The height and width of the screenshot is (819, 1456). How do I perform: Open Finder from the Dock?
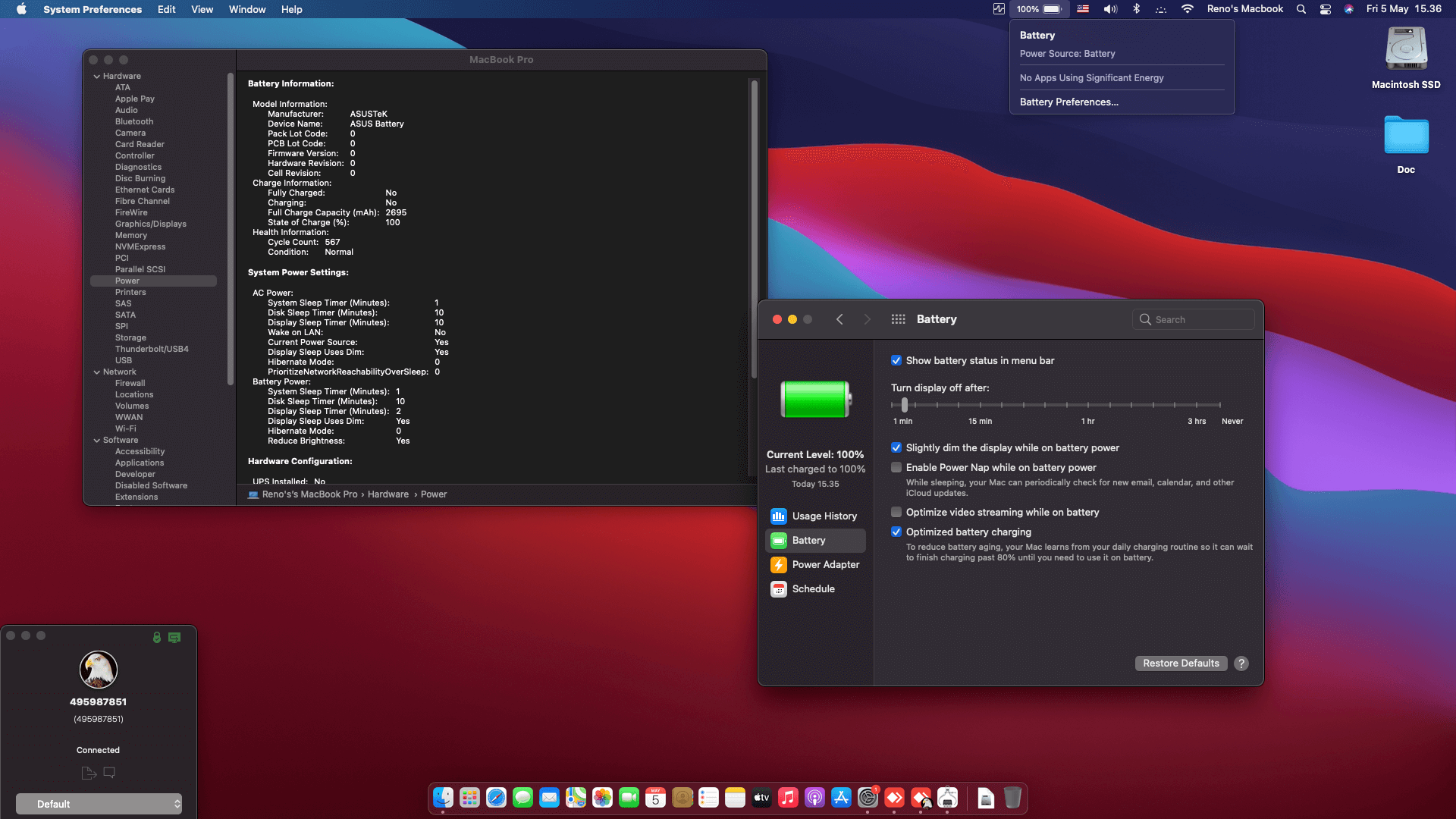pyautogui.click(x=443, y=798)
